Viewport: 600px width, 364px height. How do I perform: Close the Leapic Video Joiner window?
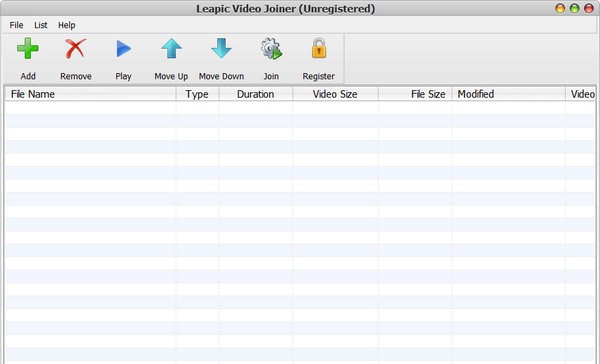(x=589, y=8)
